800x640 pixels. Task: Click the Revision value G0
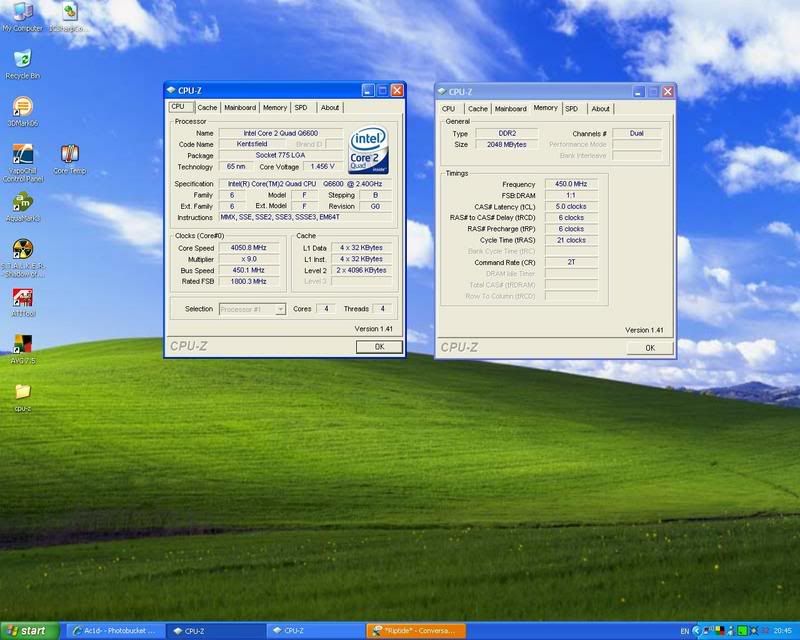[x=375, y=206]
